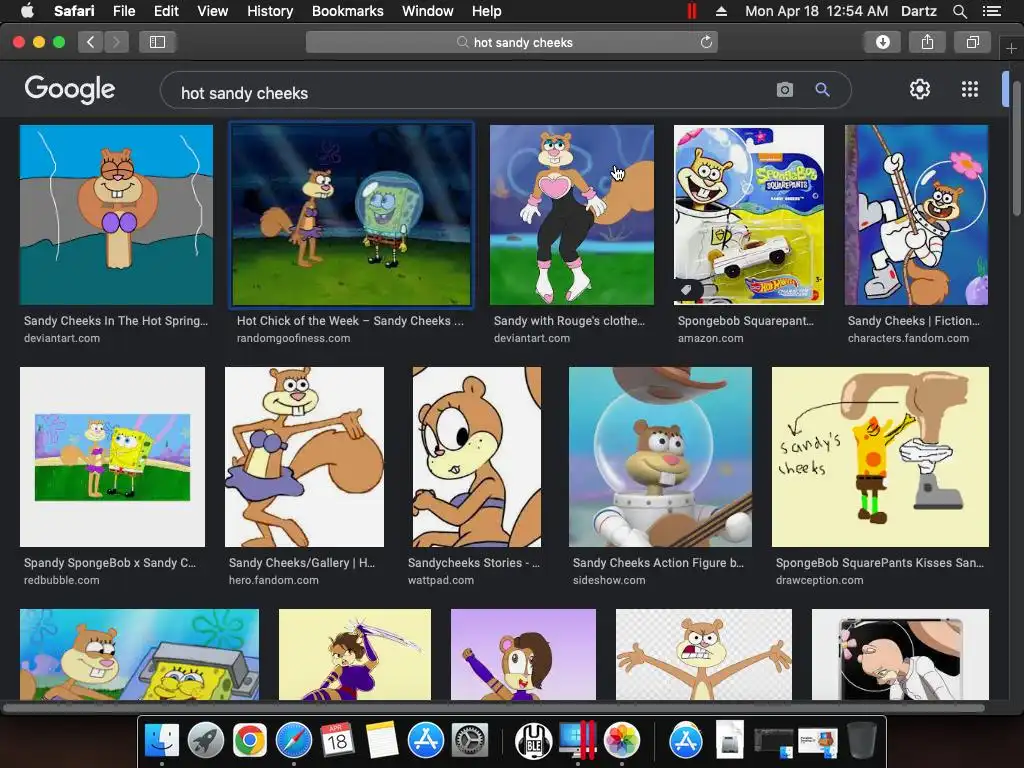Viewport: 1024px width, 768px height.
Task: Open the View menu
Action: (x=213, y=11)
